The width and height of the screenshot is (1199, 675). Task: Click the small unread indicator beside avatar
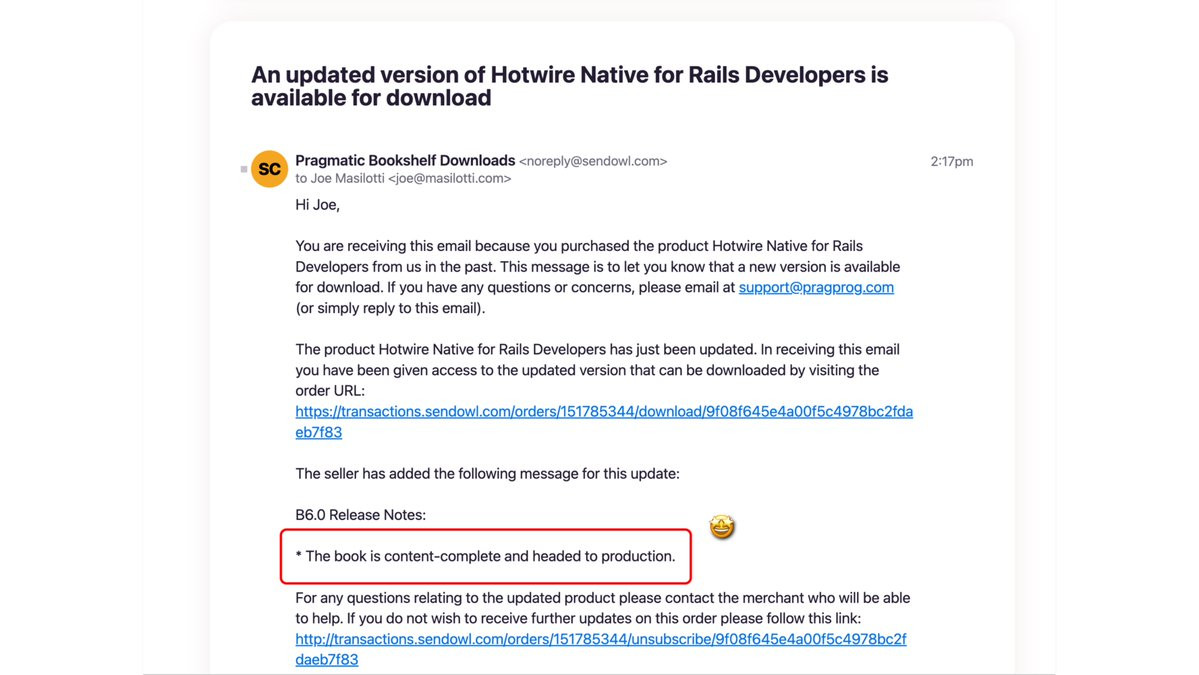[x=244, y=169]
